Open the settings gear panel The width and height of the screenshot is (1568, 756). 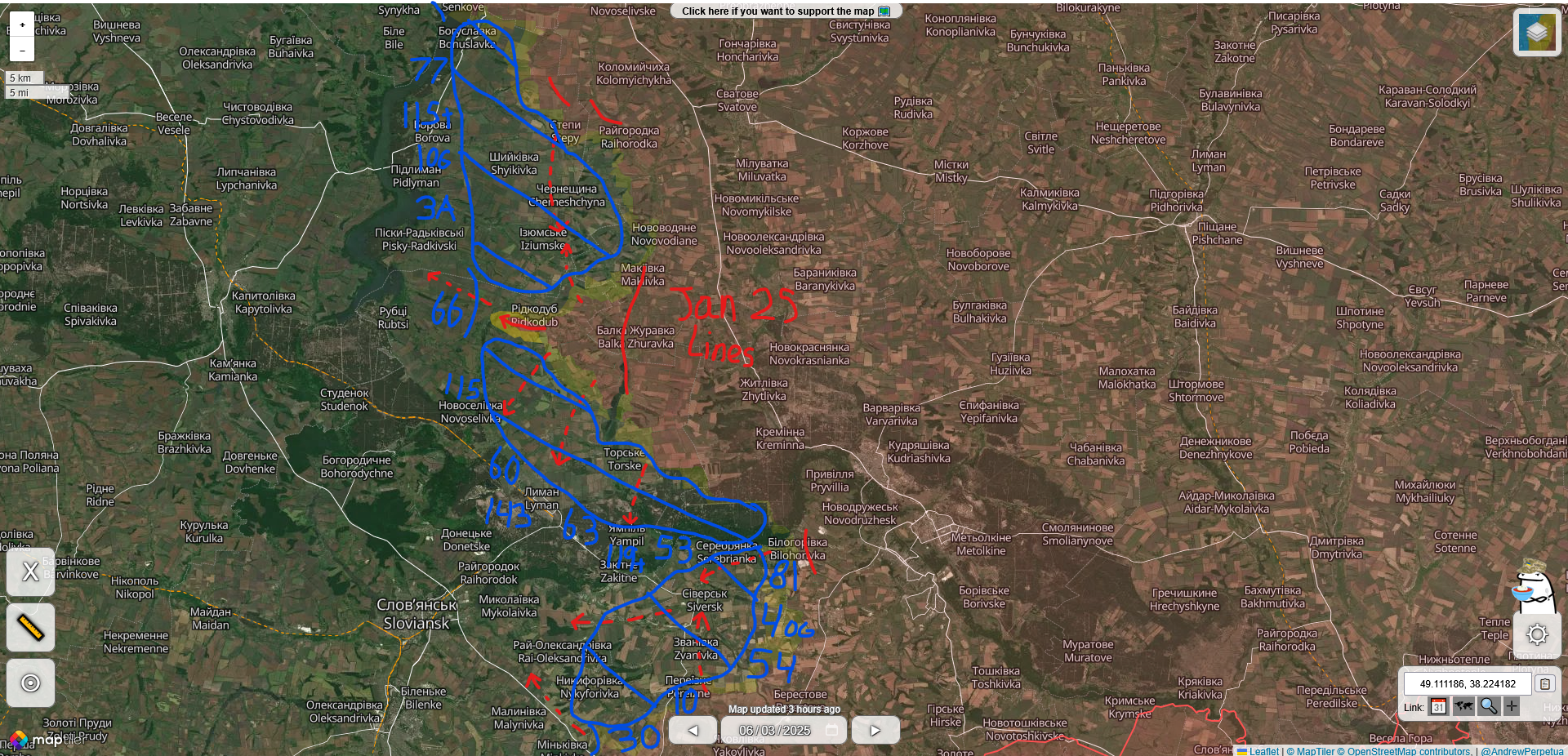1537,634
